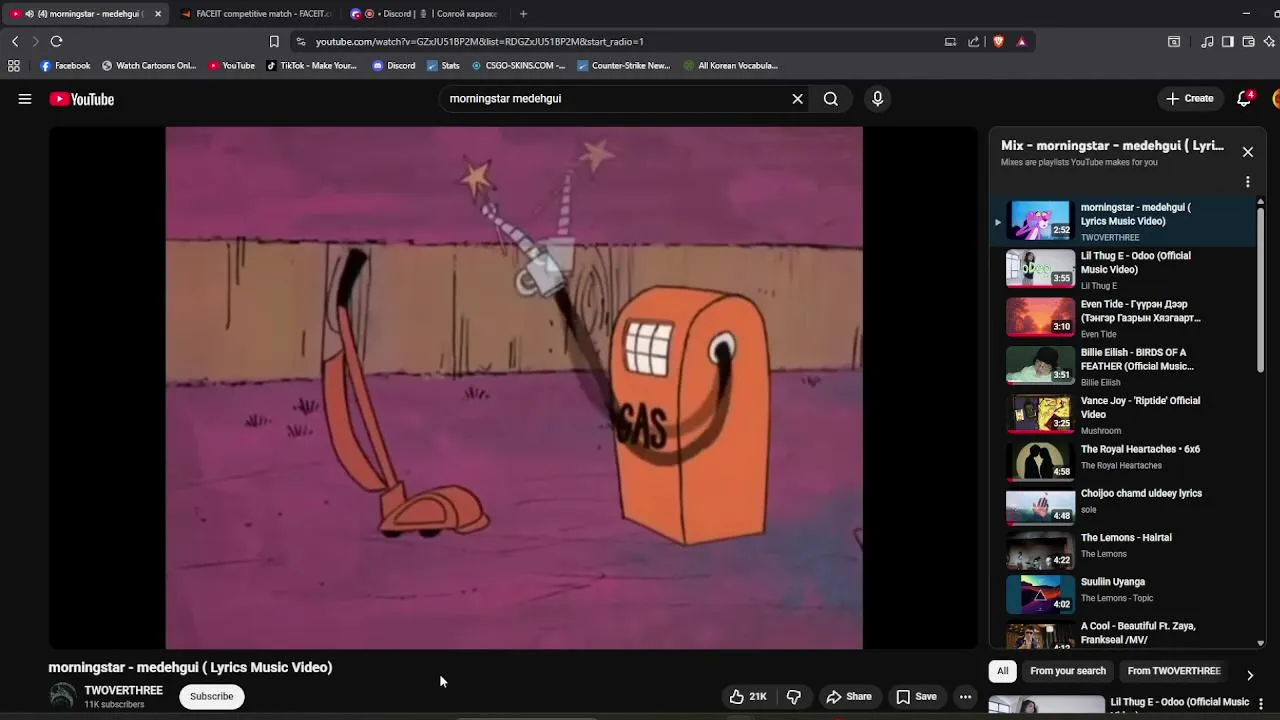The width and height of the screenshot is (1280, 720).
Task: Open CSGO-SKINS.COM bookmark
Action: [518, 66]
